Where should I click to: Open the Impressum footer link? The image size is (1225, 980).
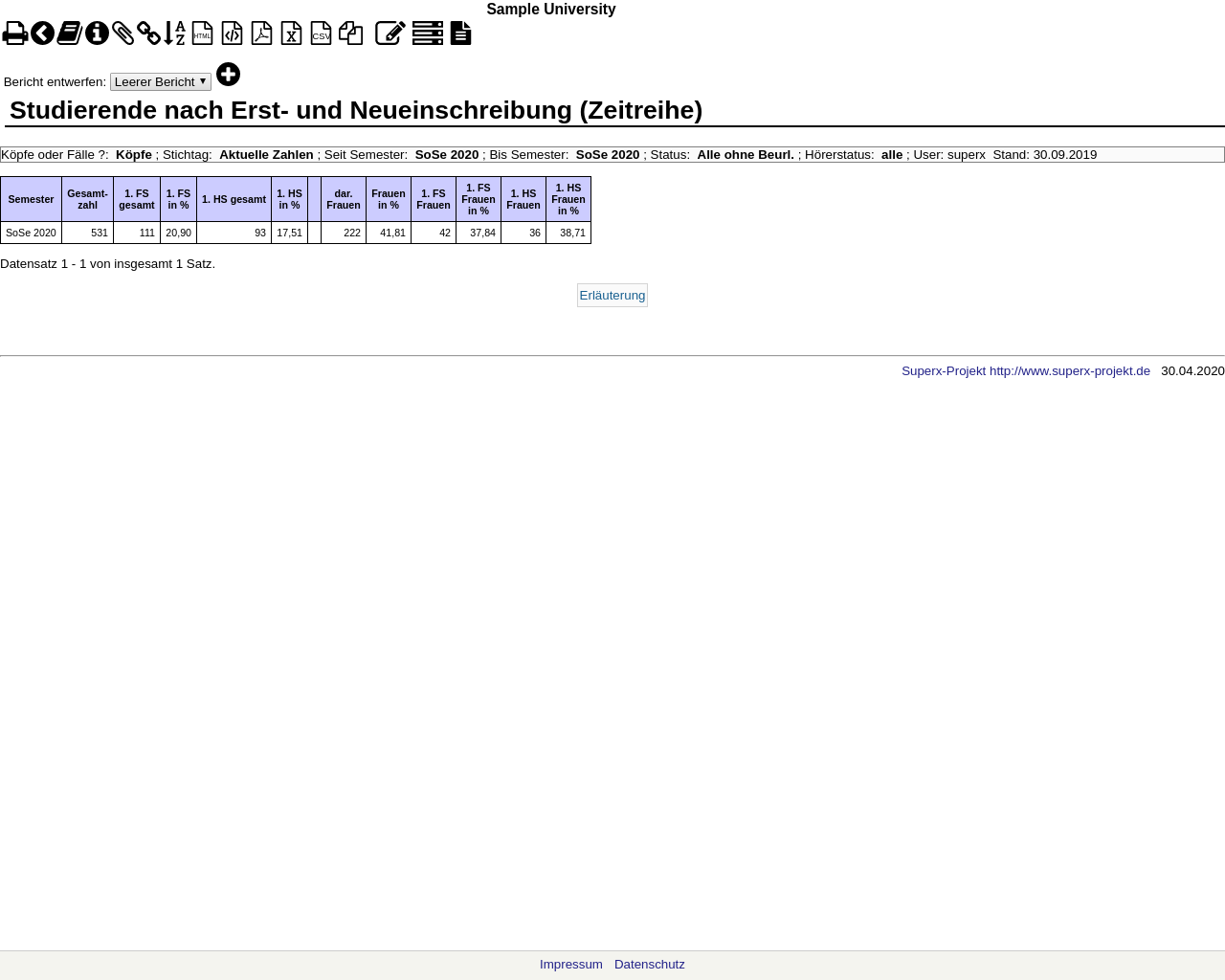coord(571,965)
